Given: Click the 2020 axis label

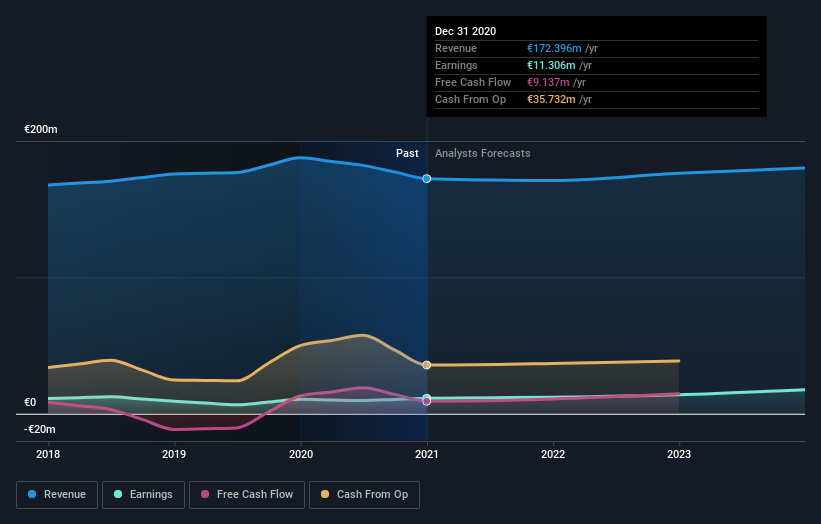Looking at the screenshot, I should pos(301,454).
